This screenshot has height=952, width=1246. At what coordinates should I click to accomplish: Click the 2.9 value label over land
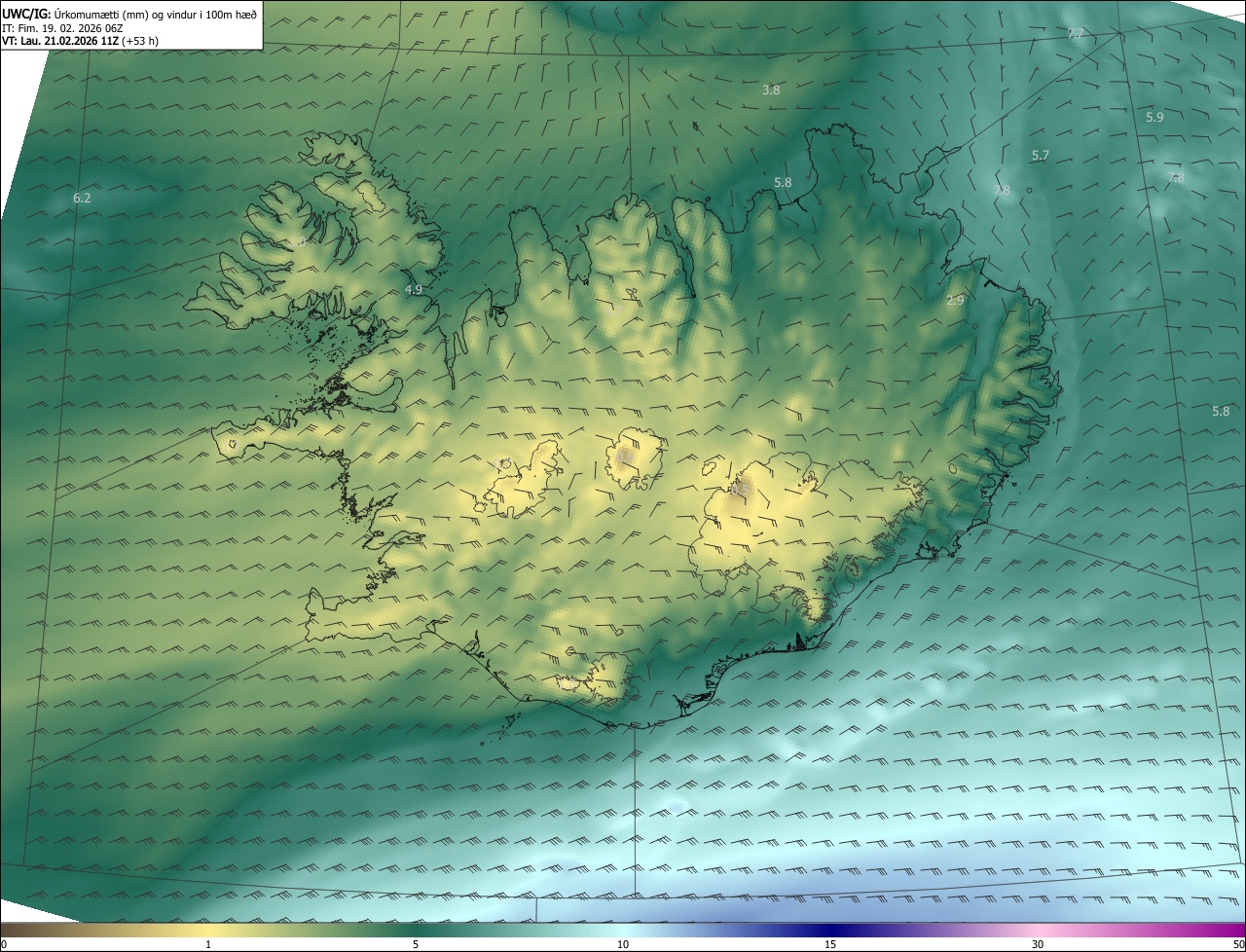[x=955, y=301]
